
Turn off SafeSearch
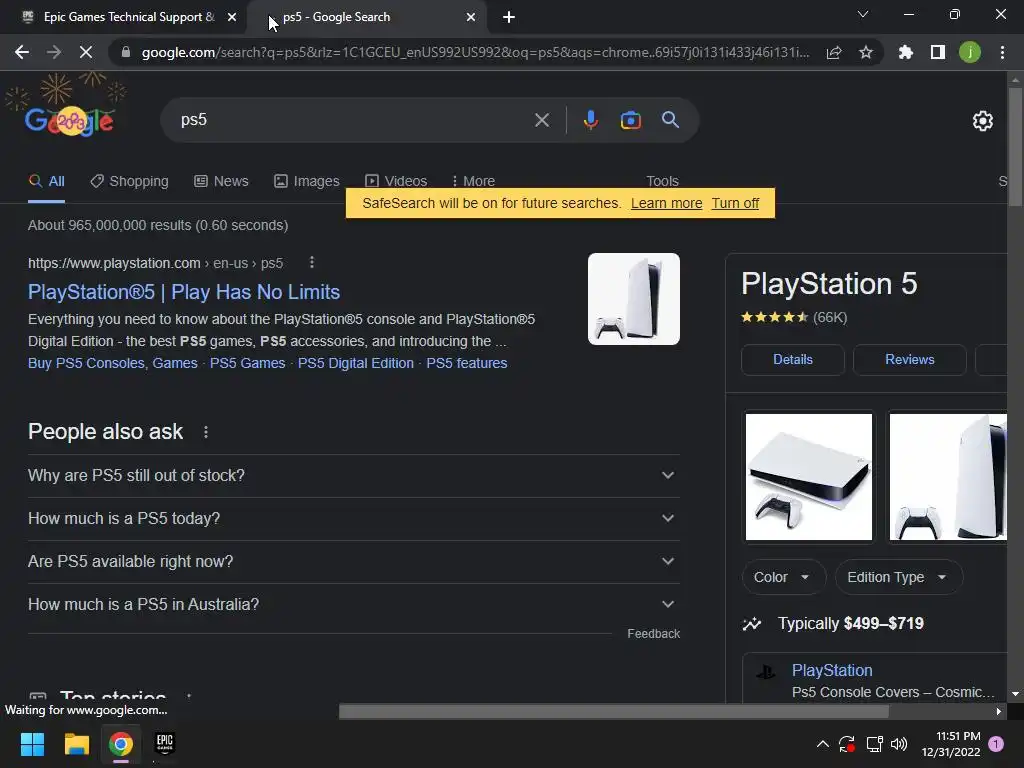[735, 203]
